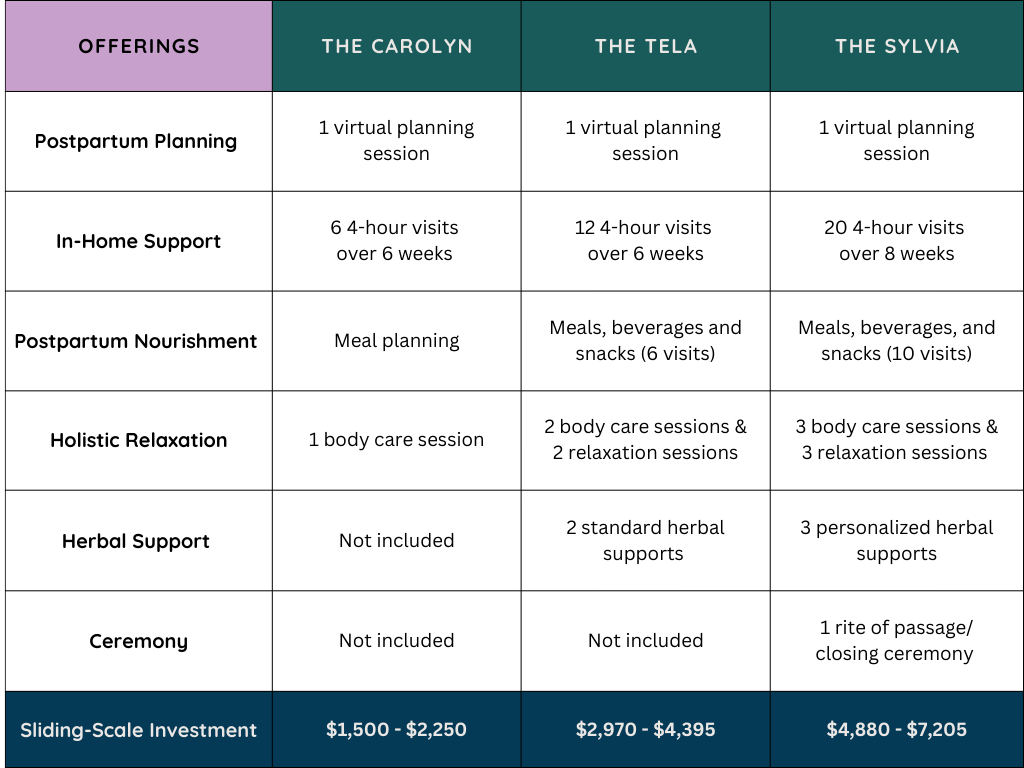Select THE TELA column header
The height and width of the screenshot is (768, 1024).
646,47
